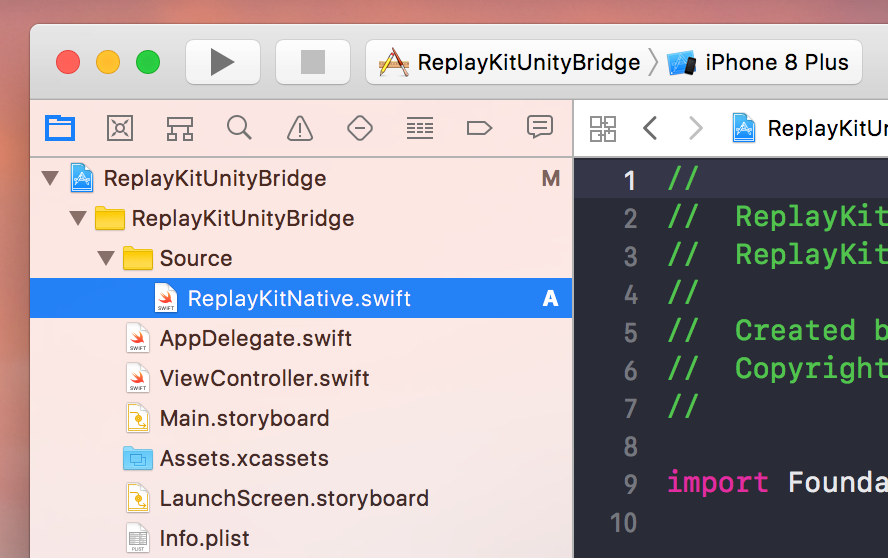The image size is (888, 558).
Task: Show the Source Control navigator
Action: [x=120, y=128]
